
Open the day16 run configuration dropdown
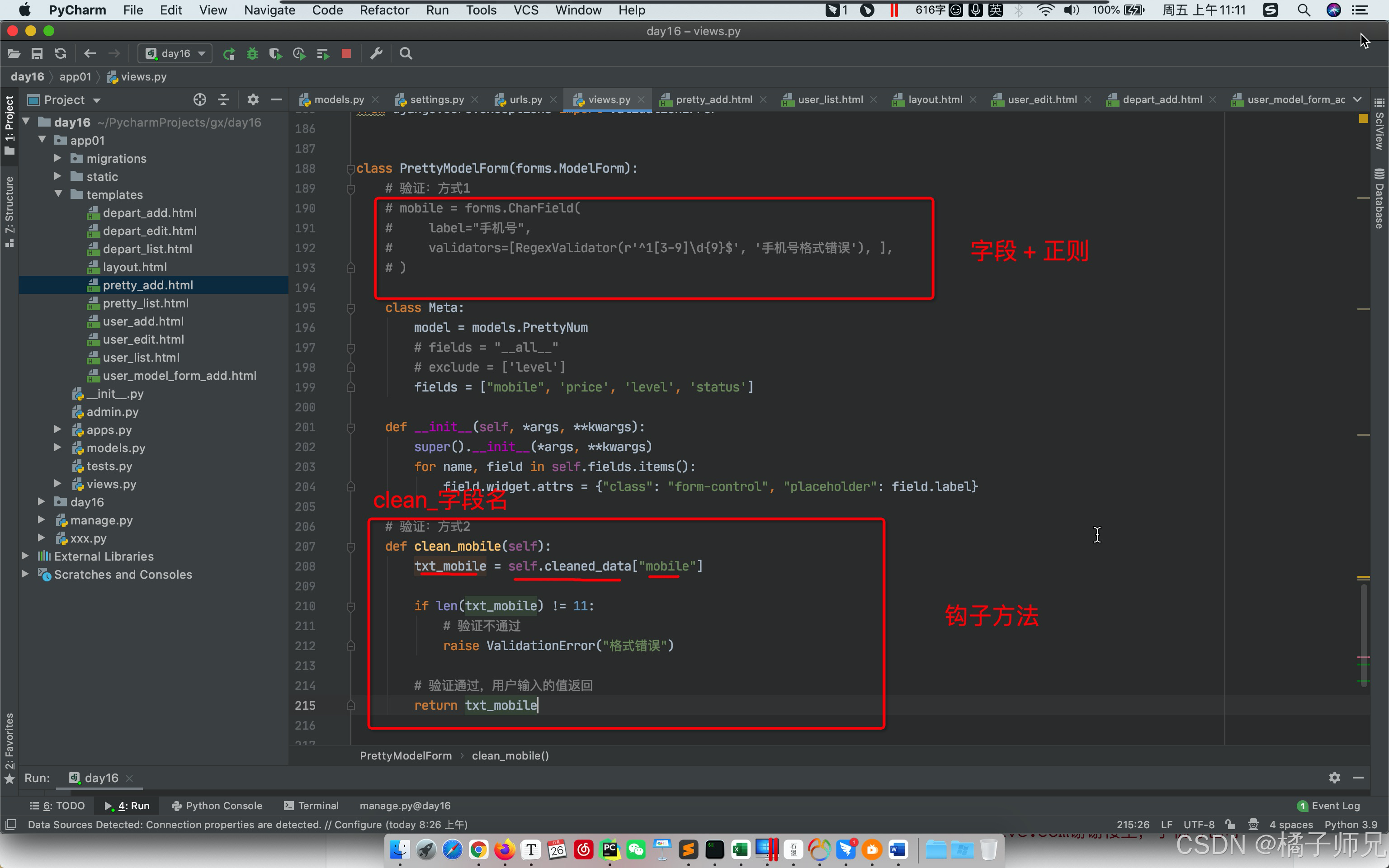pyautogui.click(x=175, y=54)
